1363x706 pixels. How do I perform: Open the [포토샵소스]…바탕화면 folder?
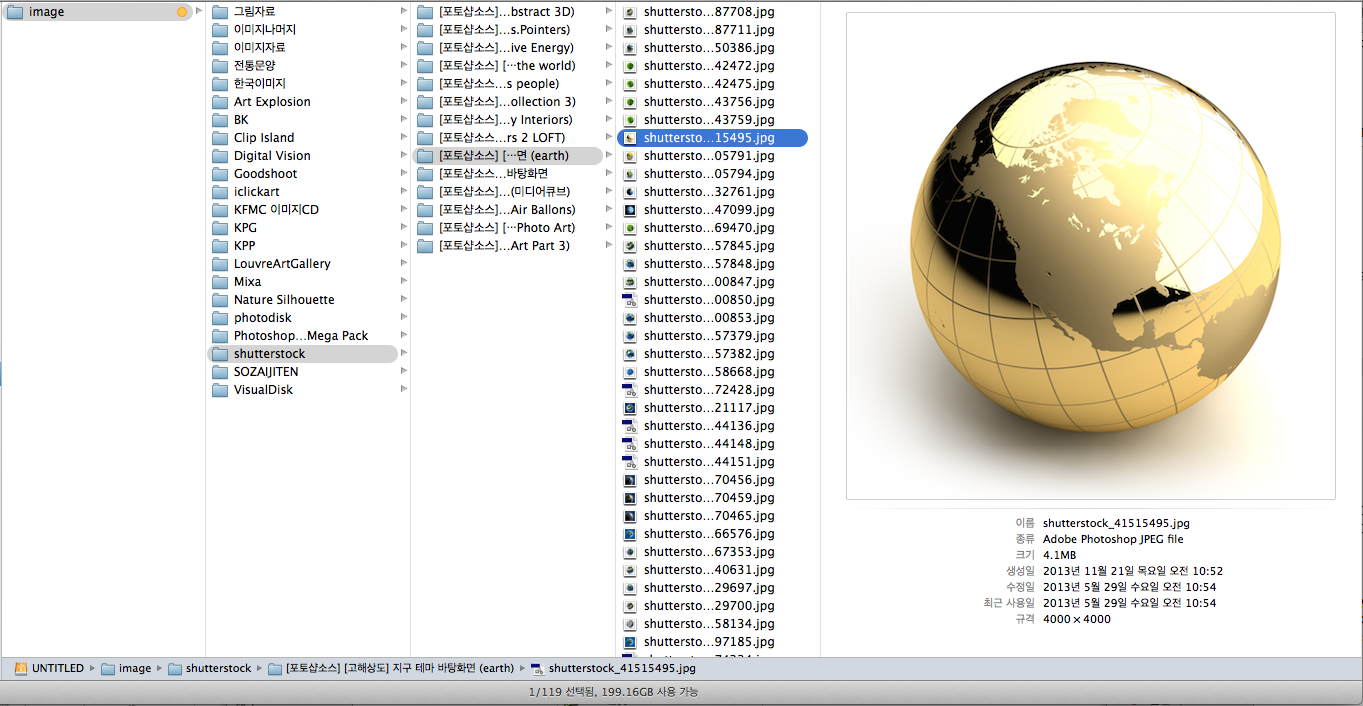click(493, 174)
